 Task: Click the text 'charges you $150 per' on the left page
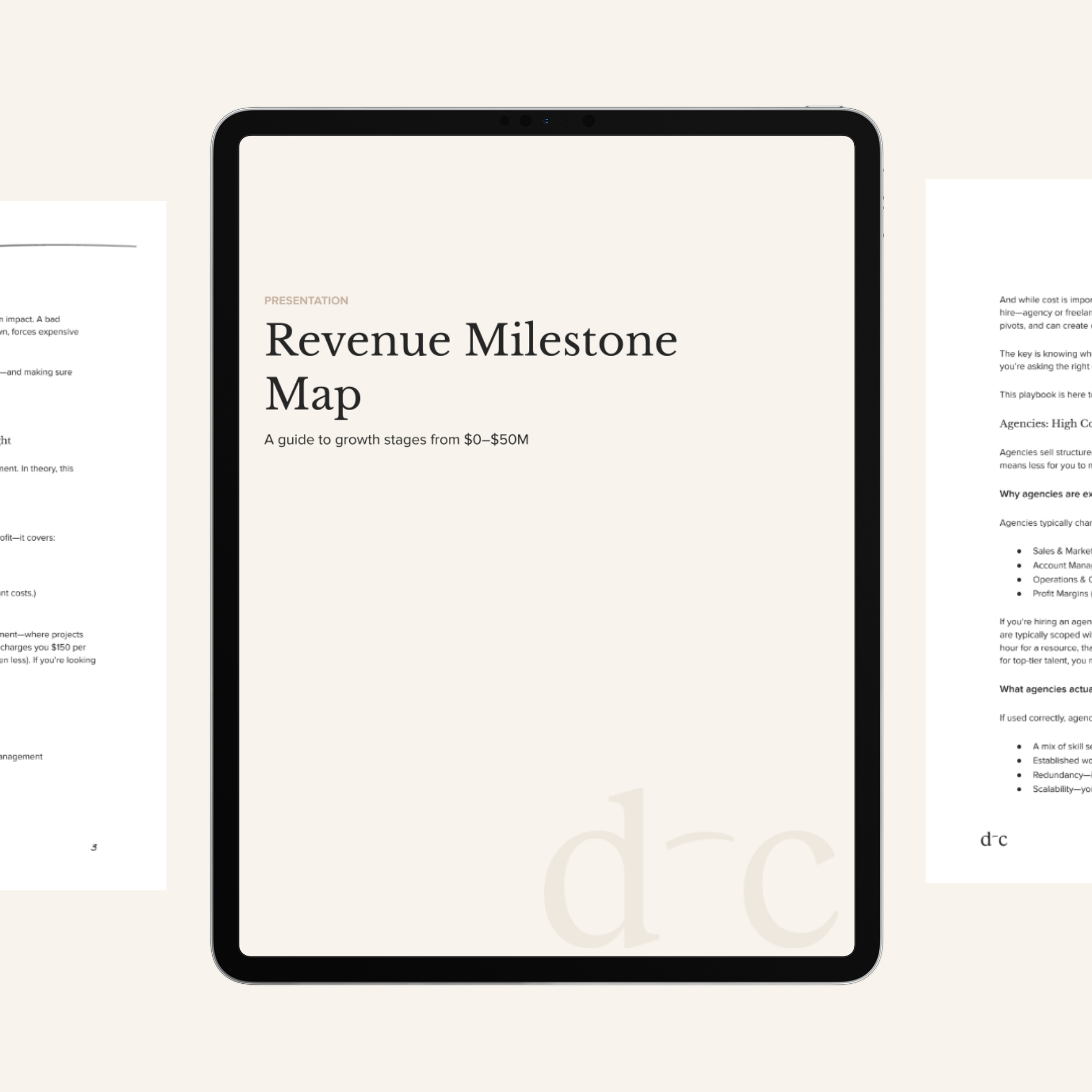(43, 647)
